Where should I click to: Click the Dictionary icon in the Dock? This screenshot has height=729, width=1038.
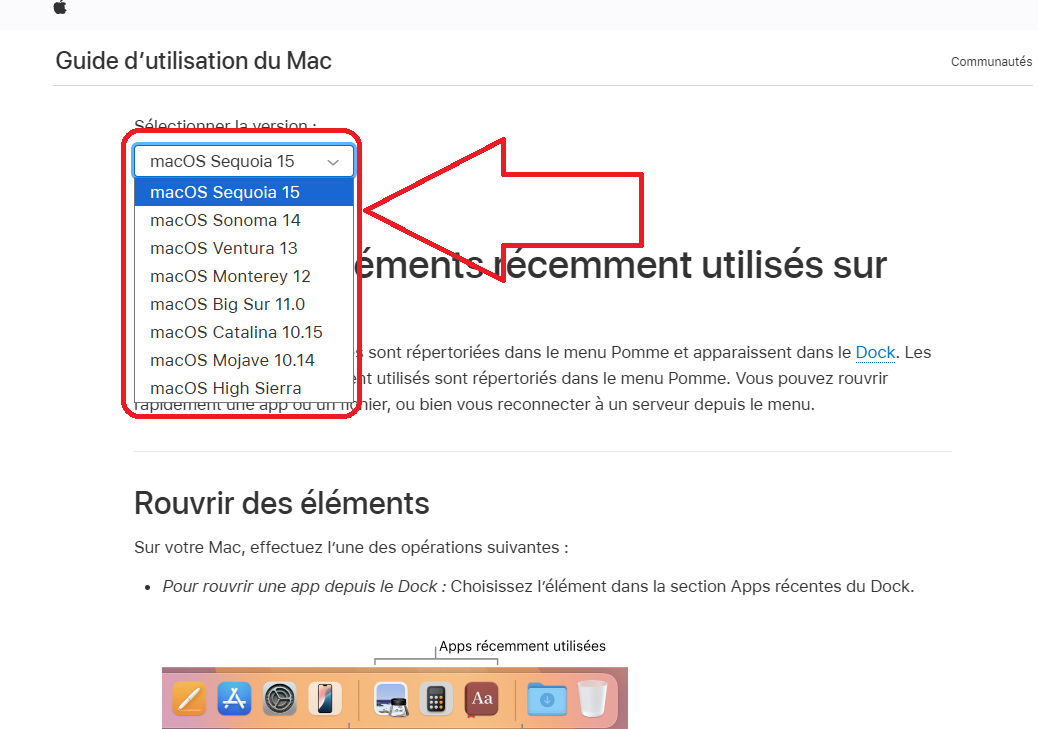(481, 699)
